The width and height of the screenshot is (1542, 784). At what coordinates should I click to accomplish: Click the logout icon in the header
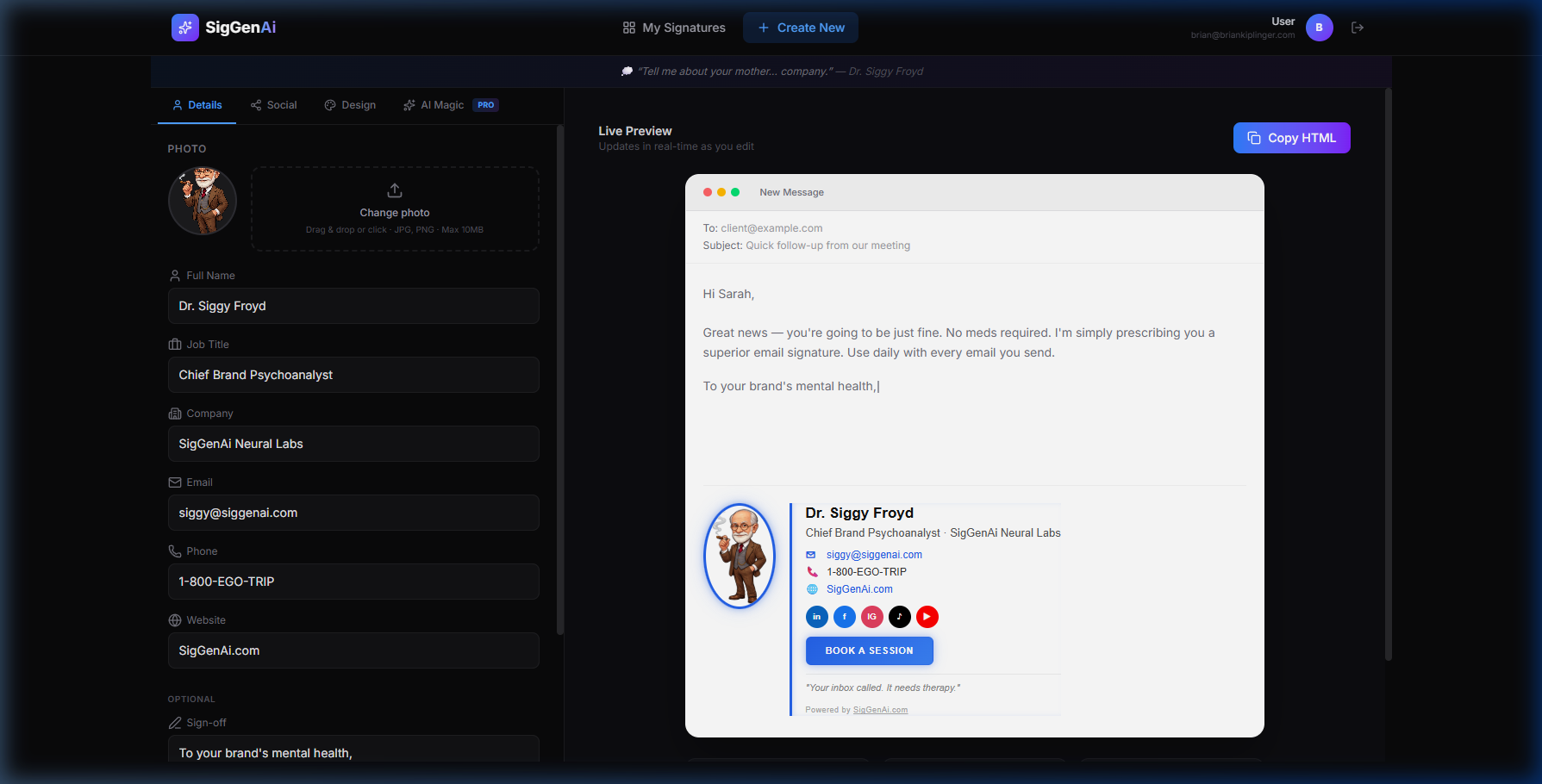pyautogui.click(x=1357, y=27)
